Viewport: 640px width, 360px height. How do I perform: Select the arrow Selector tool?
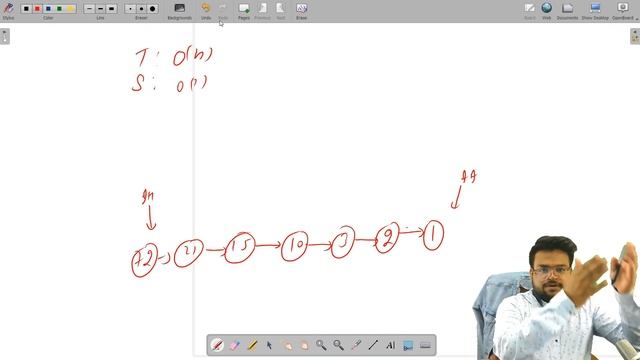(x=269, y=345)
